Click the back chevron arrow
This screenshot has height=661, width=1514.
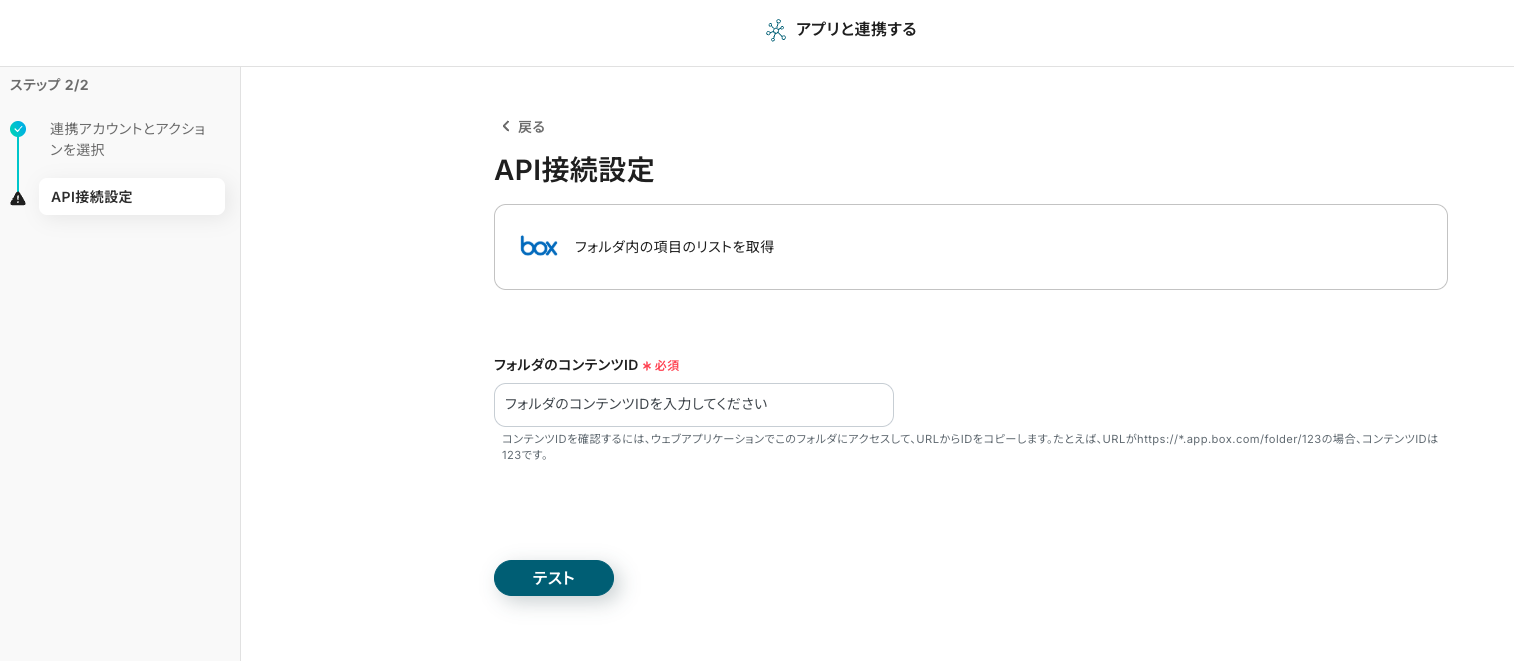[x=505, y=126]
